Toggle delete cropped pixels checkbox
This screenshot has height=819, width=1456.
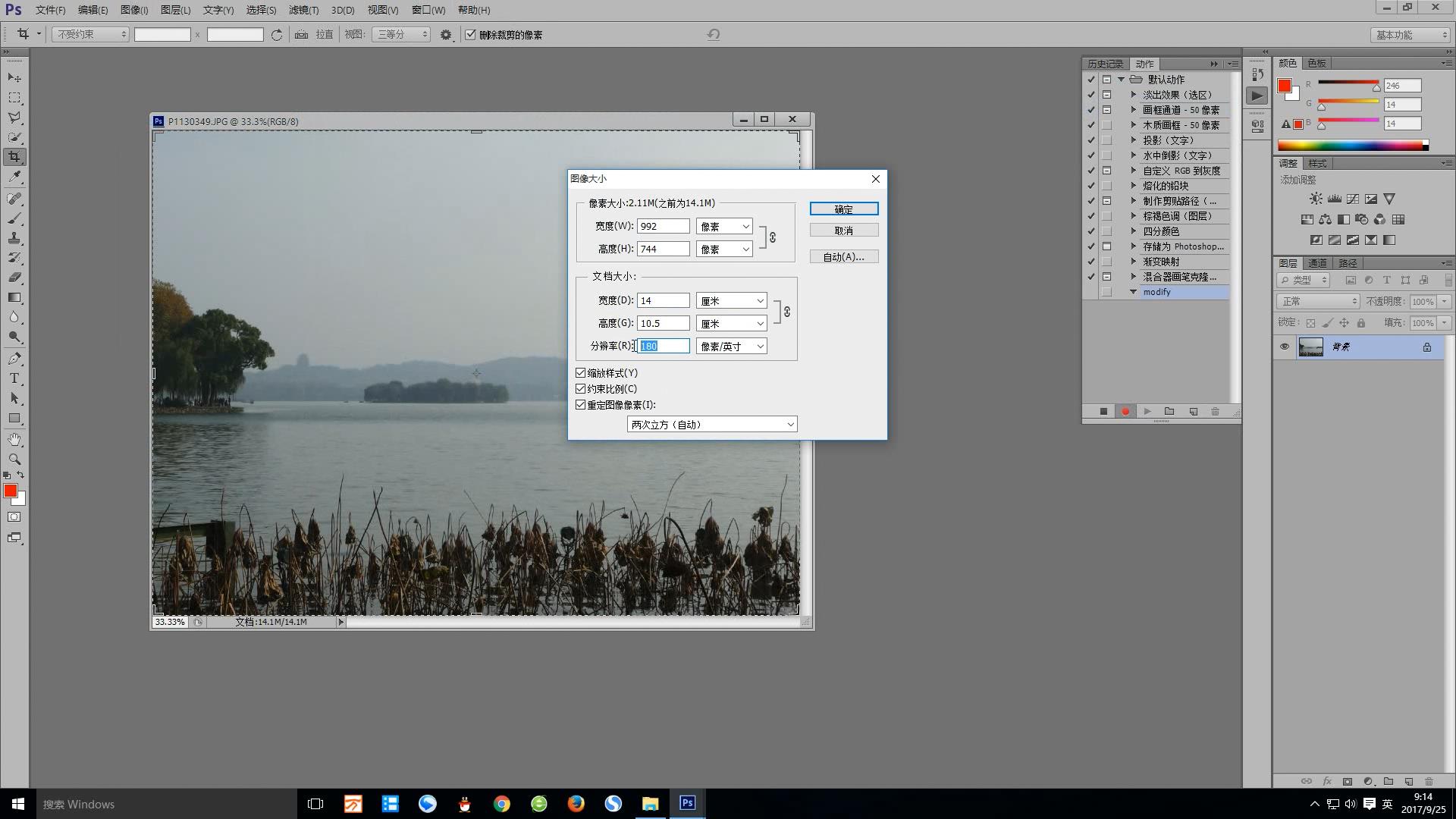(471, 35)
